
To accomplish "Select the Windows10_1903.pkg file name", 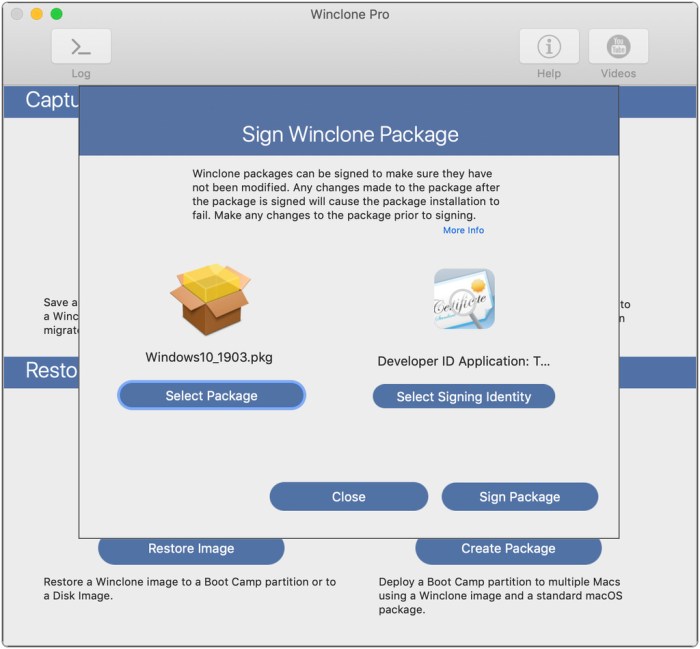I will click(x=209, y=357).
